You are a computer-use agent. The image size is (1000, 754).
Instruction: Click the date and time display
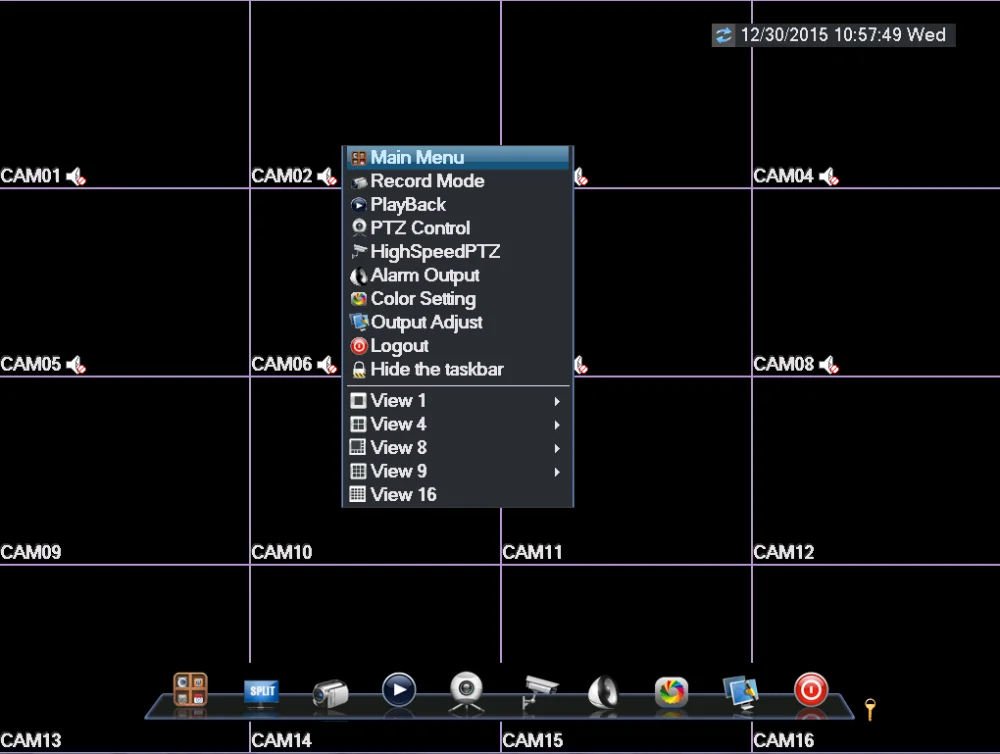[x=843, y=35]
